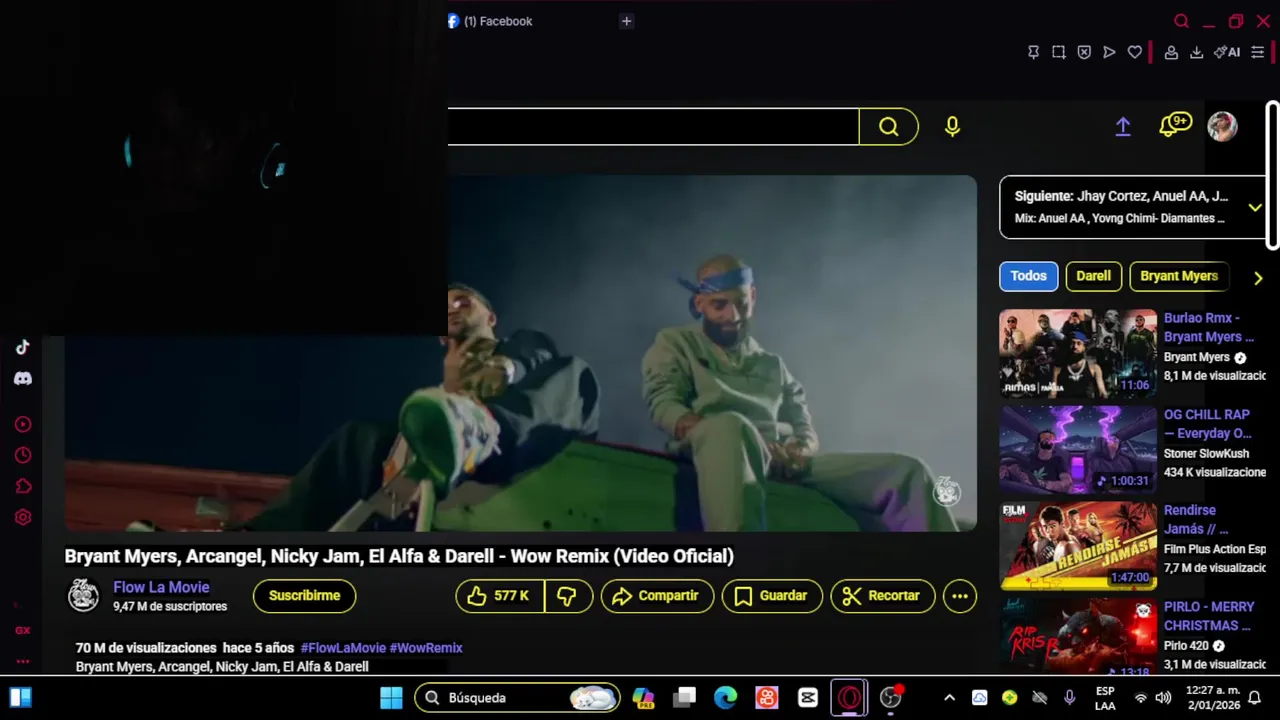The image size is (1280, 720).
Task: Open the extensions cube icon in sidebar
Action: tap(23, 486)
